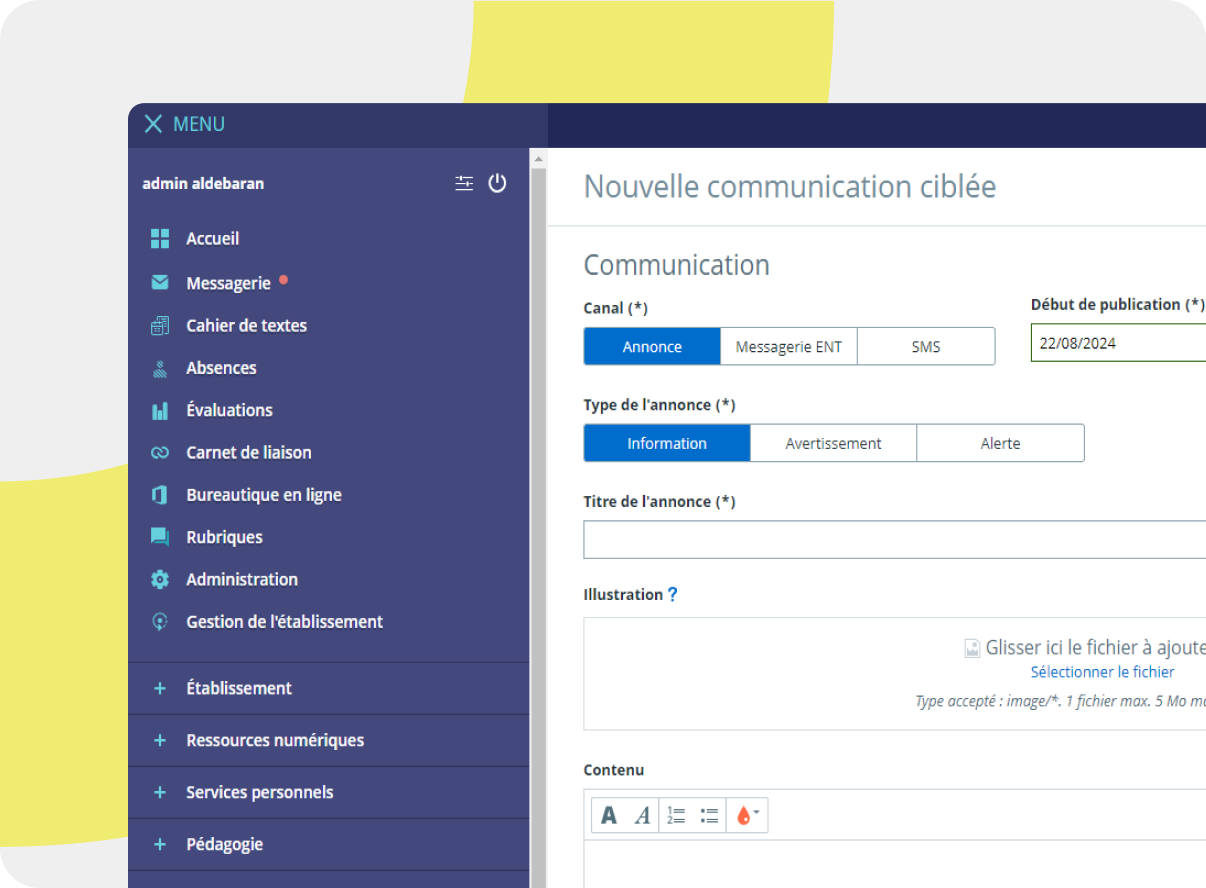Click the Titre de l'annonce field
Viewport: 1206px width, 888px height.
894,539
